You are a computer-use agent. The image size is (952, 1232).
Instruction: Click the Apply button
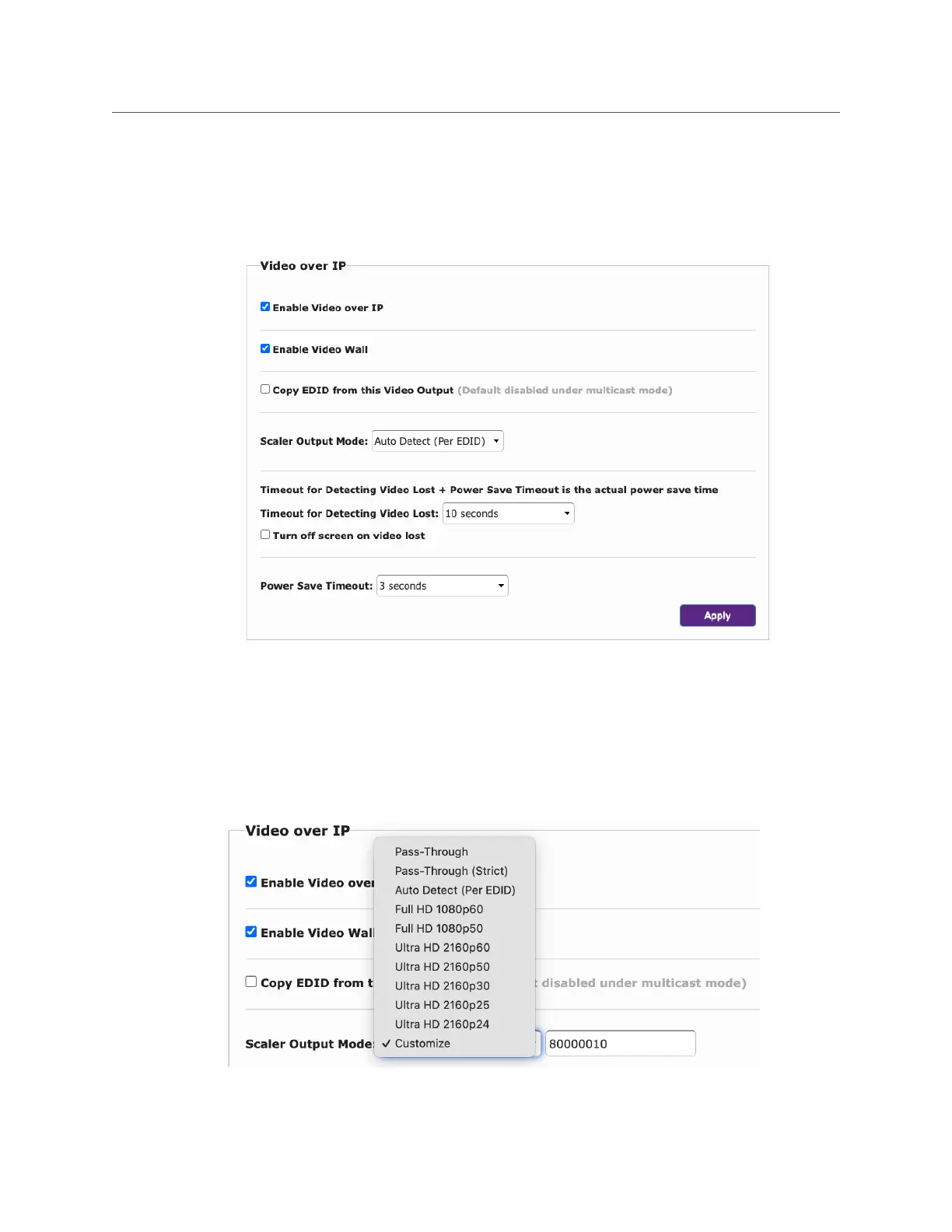click(717, 615)
